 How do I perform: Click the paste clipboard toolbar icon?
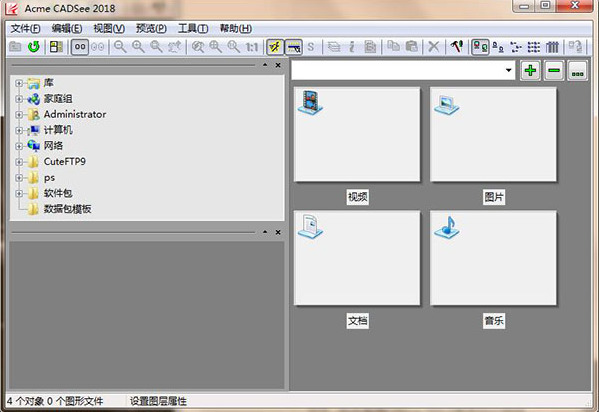[411, 47]
